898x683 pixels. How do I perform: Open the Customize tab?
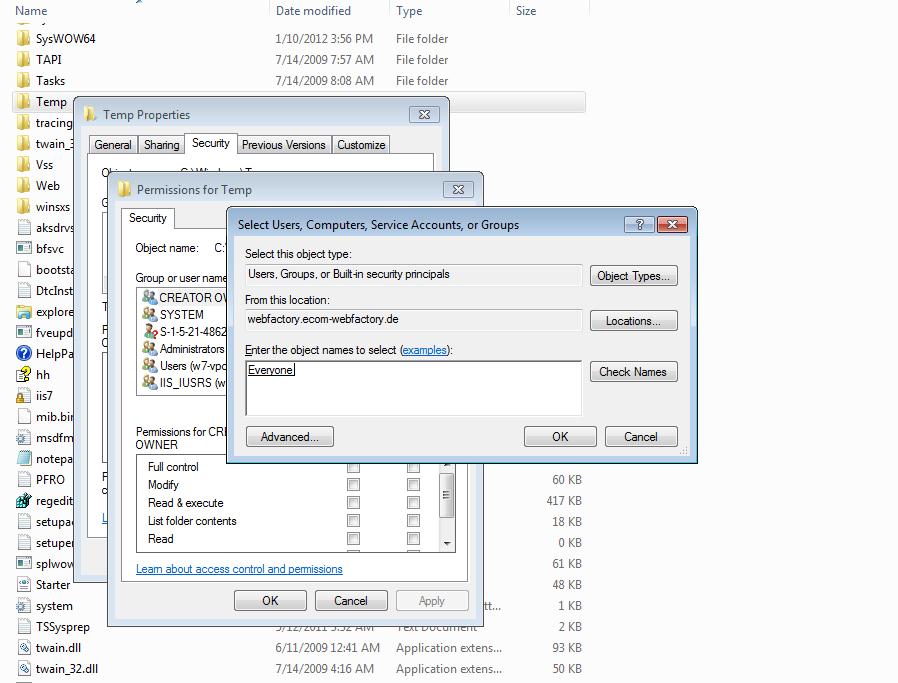[x=361, y=145]
